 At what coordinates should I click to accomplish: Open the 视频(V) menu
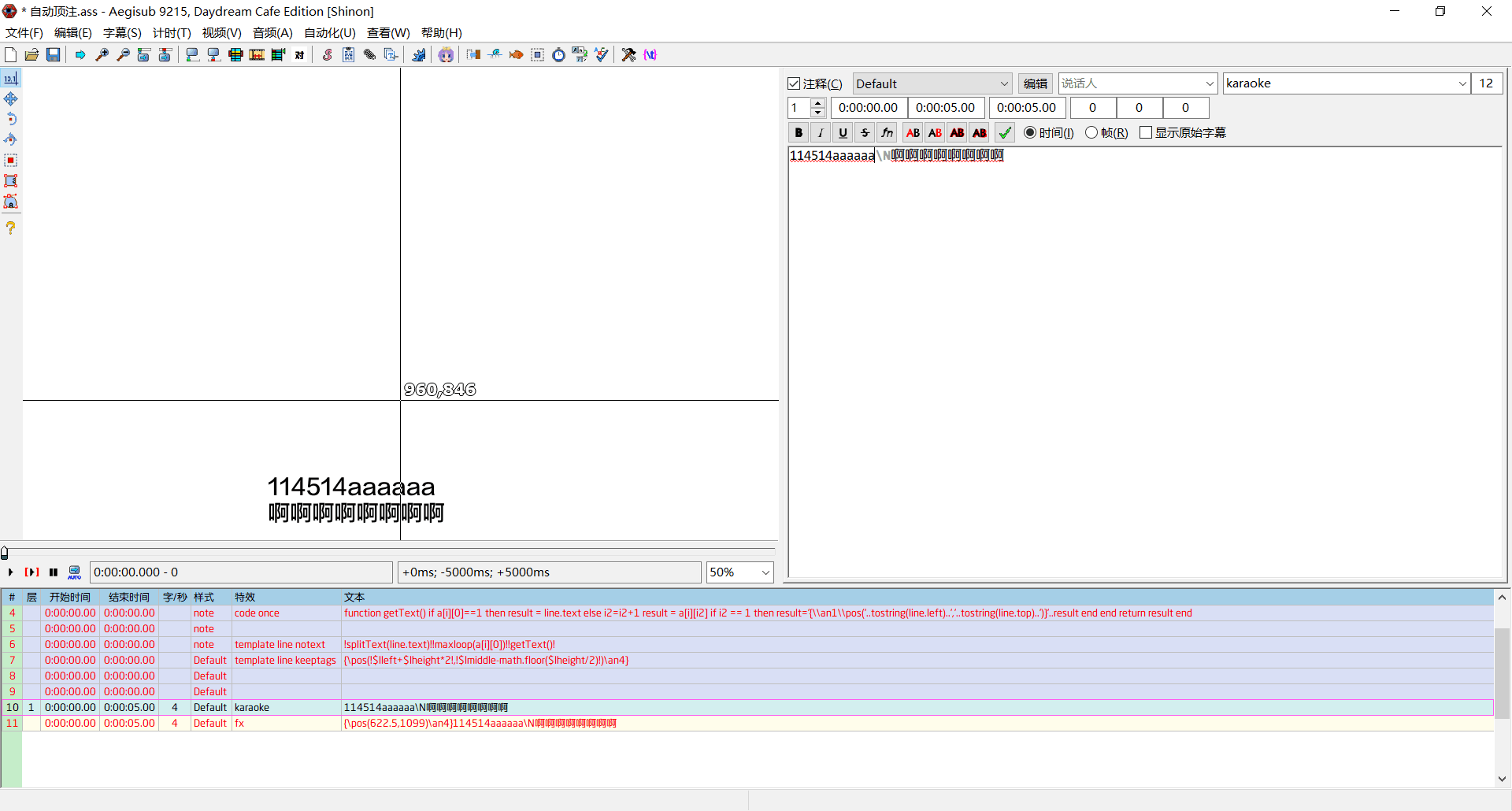click(221, 32)
